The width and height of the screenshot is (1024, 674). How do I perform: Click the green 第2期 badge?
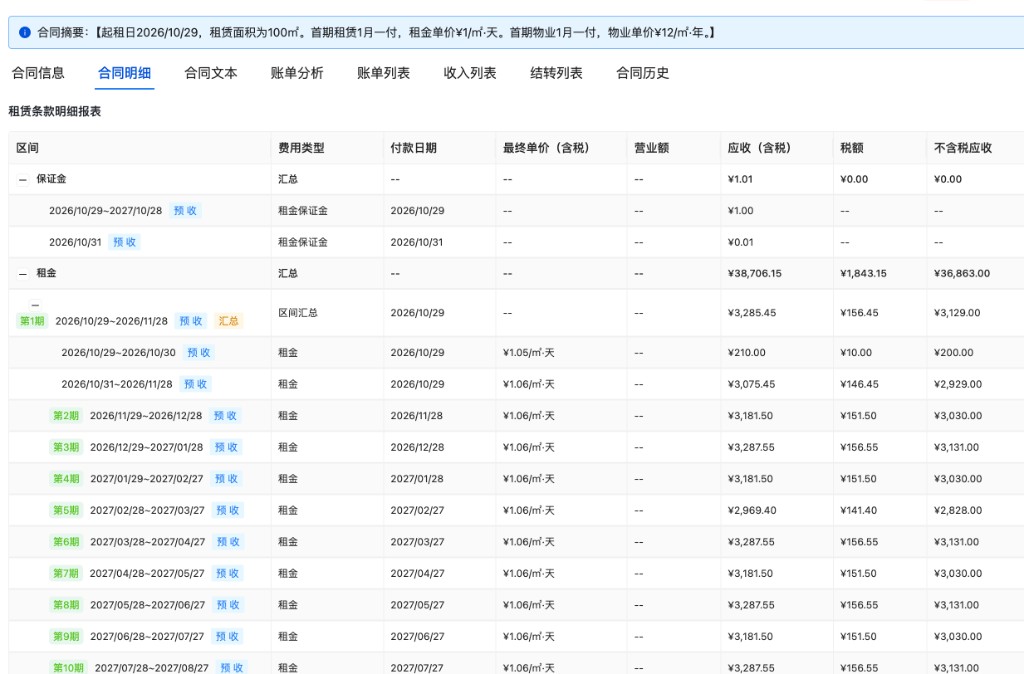pyautogui.click(x=65, y=416)
